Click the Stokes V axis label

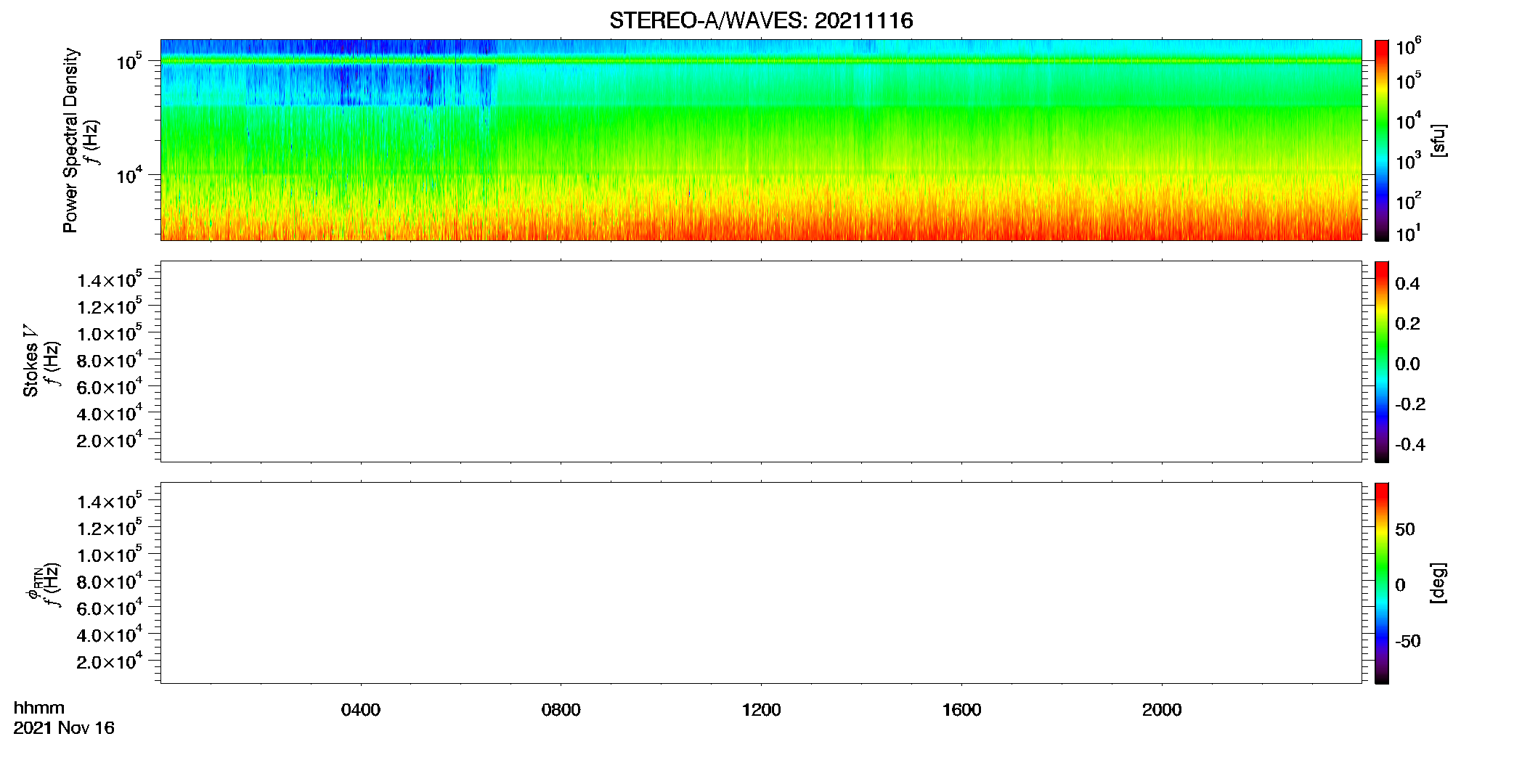click(x=30, y=361)
